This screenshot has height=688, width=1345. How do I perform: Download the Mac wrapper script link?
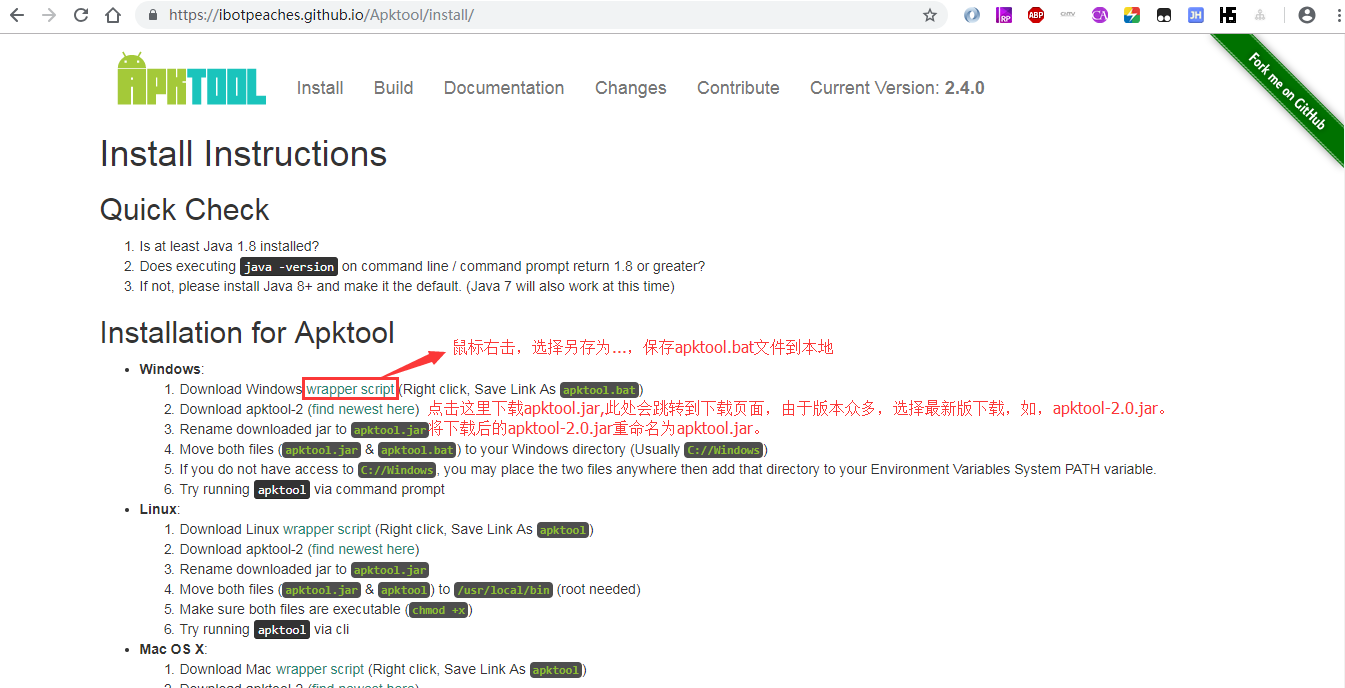click(320, 669)
